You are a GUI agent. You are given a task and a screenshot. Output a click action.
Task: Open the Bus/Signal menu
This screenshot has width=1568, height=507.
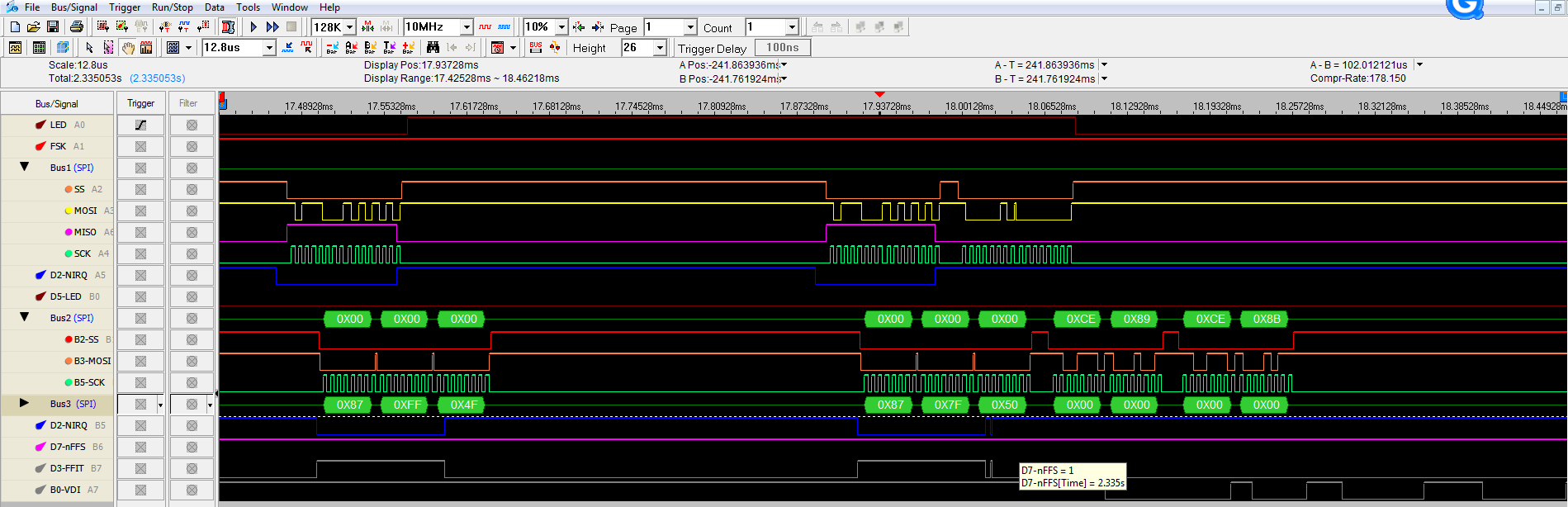74,7
